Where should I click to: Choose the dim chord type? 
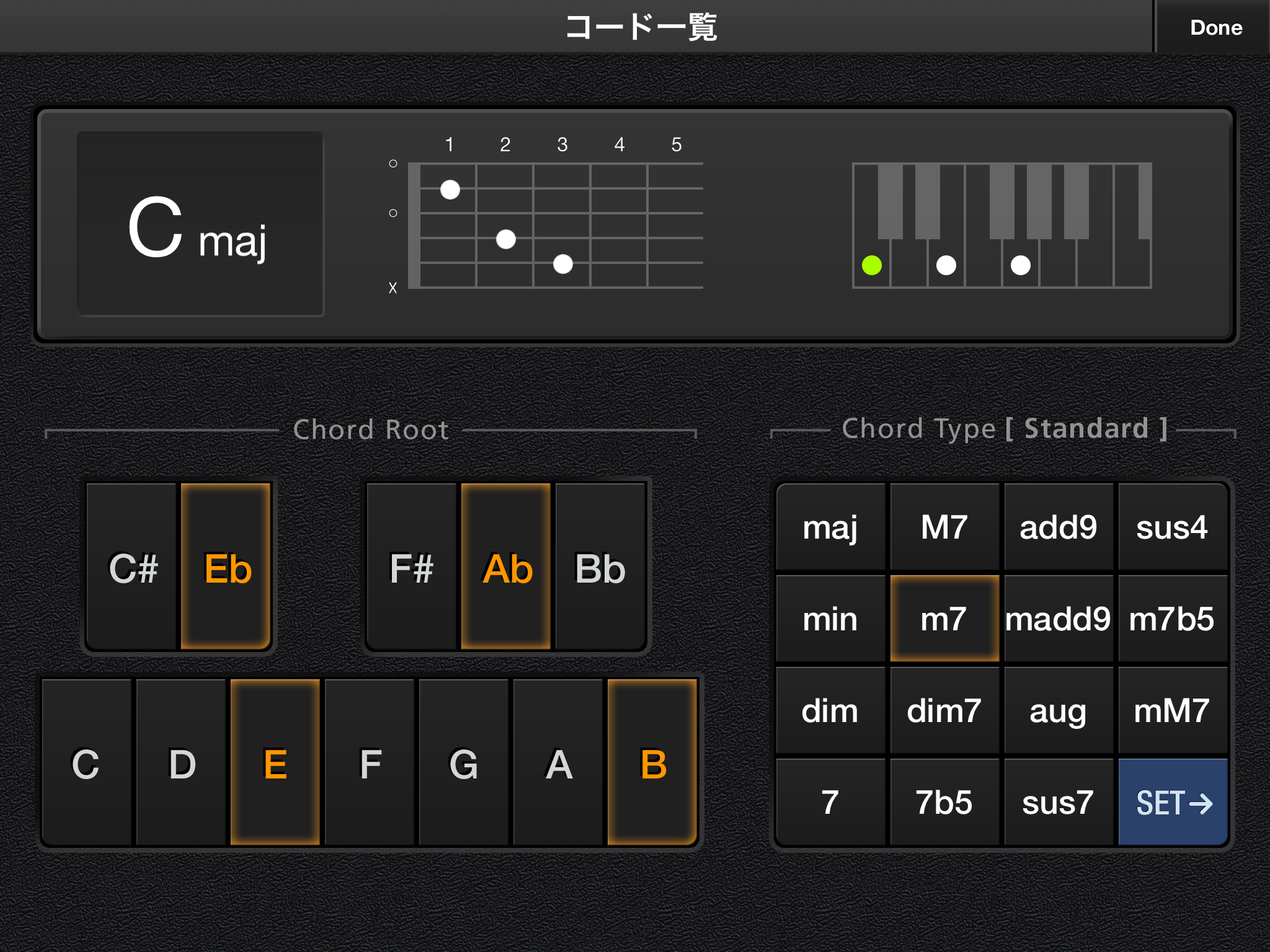coord(830,710)
